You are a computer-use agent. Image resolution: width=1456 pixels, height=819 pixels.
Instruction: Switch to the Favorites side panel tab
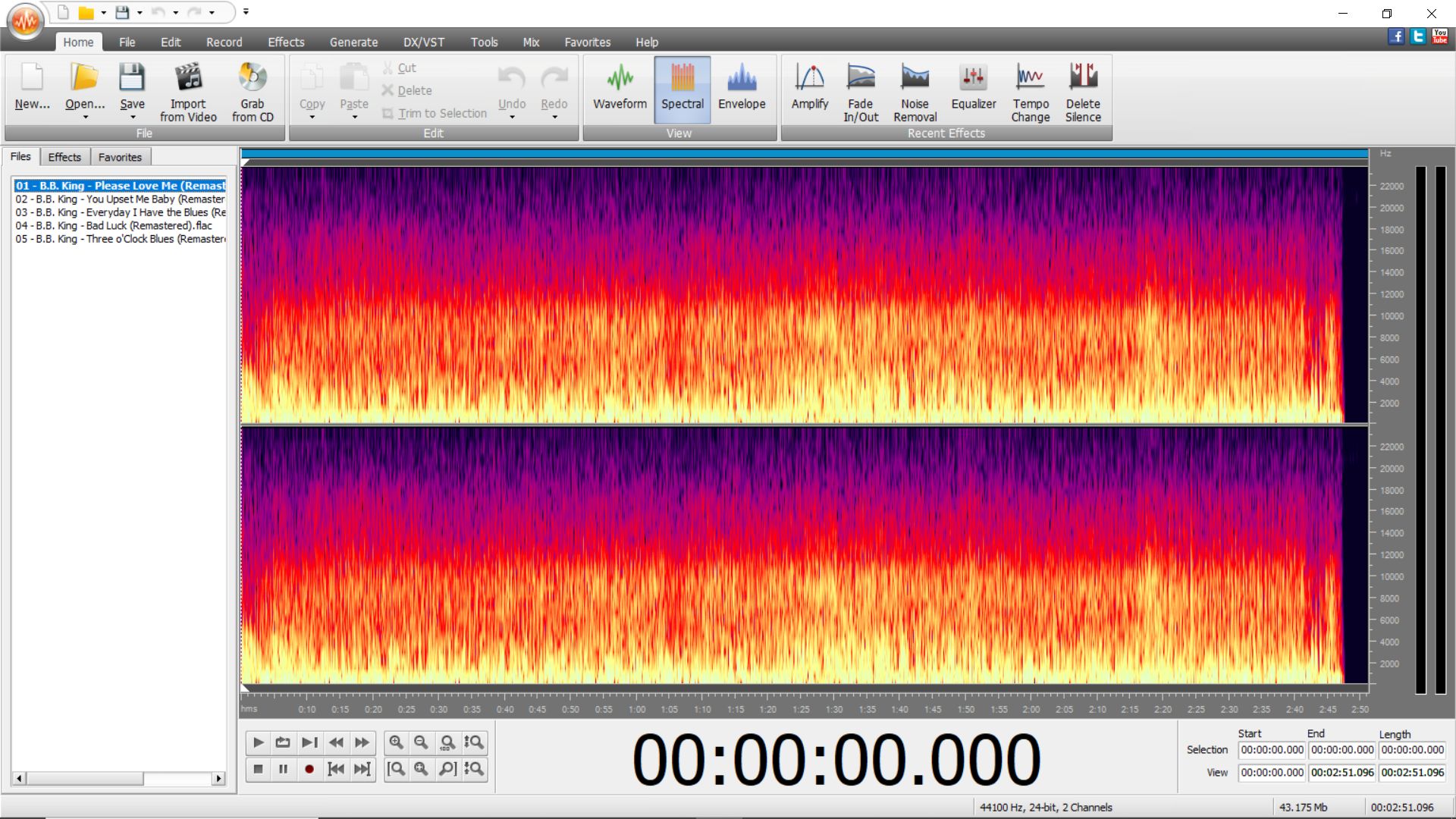tap(120, 157)
